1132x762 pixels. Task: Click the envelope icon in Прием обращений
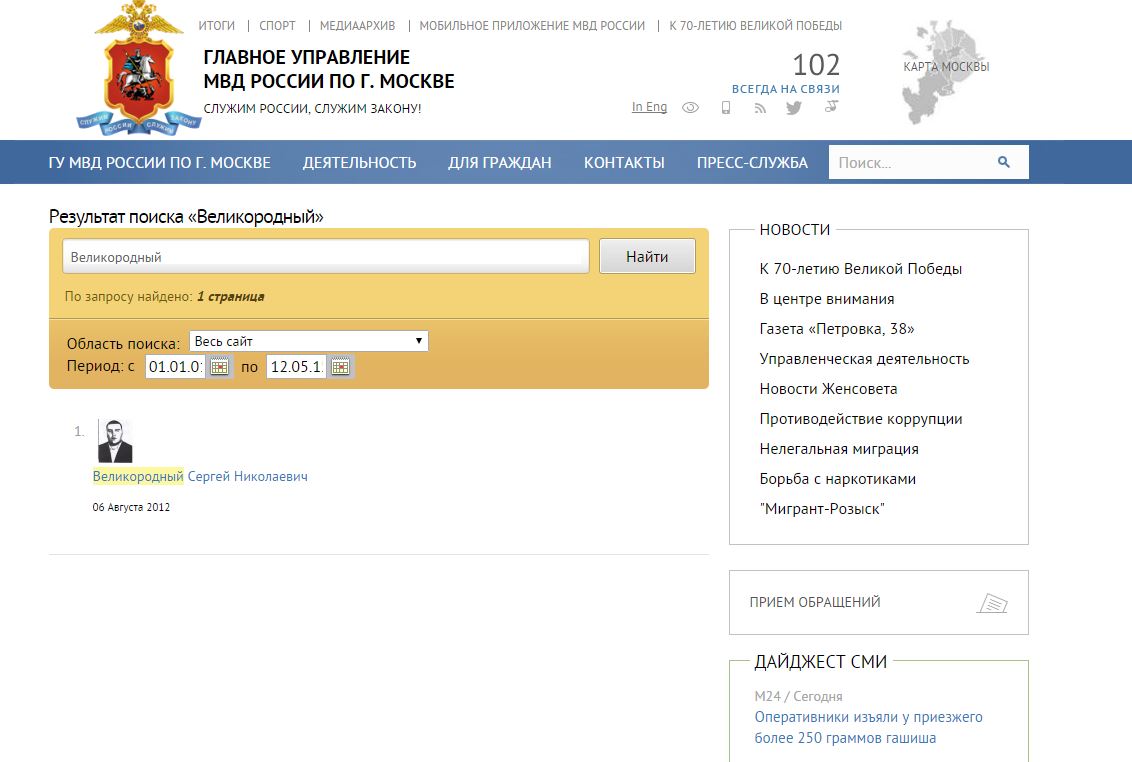tap(992, 602)
